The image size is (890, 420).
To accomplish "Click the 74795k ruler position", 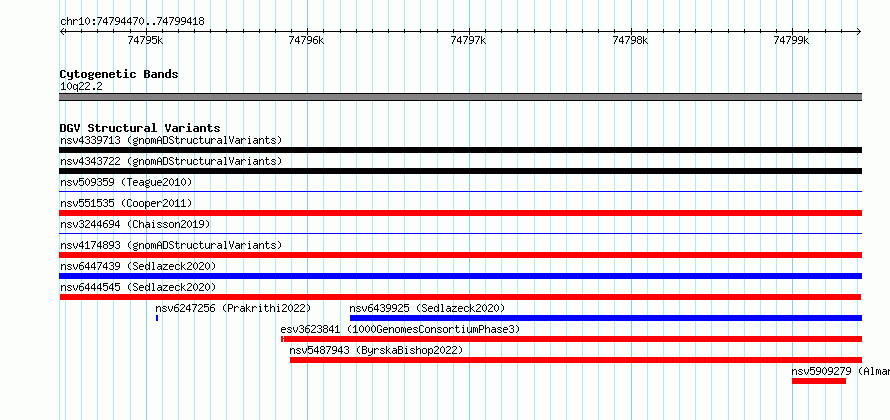I will [146, 40].
